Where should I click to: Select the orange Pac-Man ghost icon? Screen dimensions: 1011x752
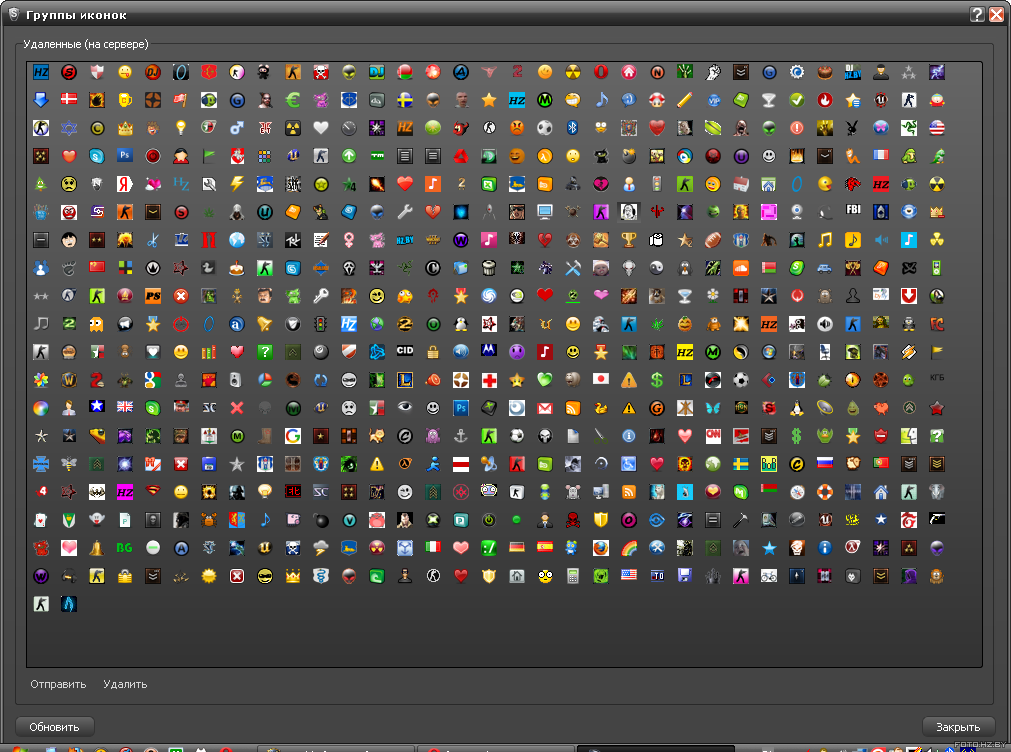pyautogui.click(x=97, y=324)
